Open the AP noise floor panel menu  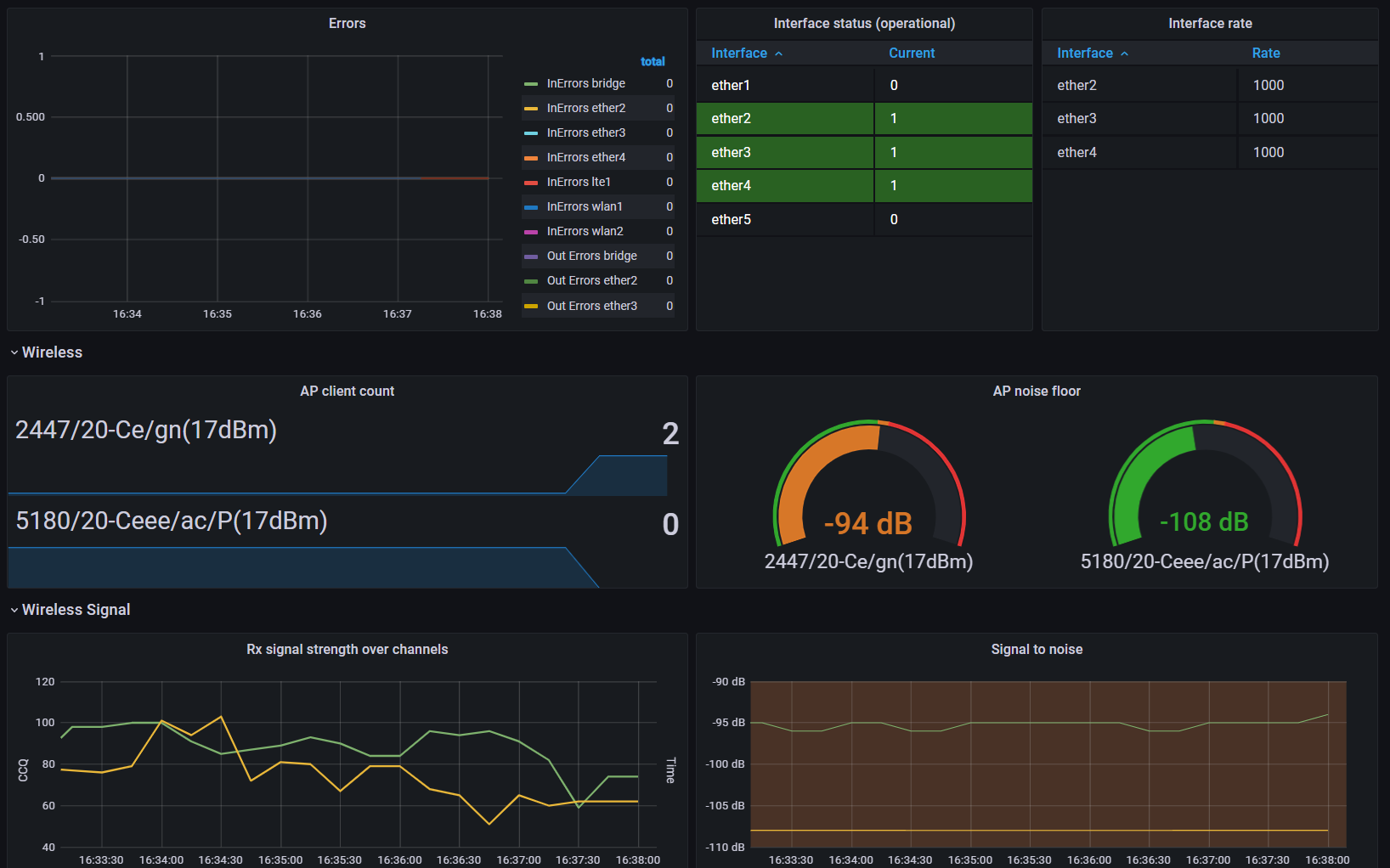click(1036, 392)
